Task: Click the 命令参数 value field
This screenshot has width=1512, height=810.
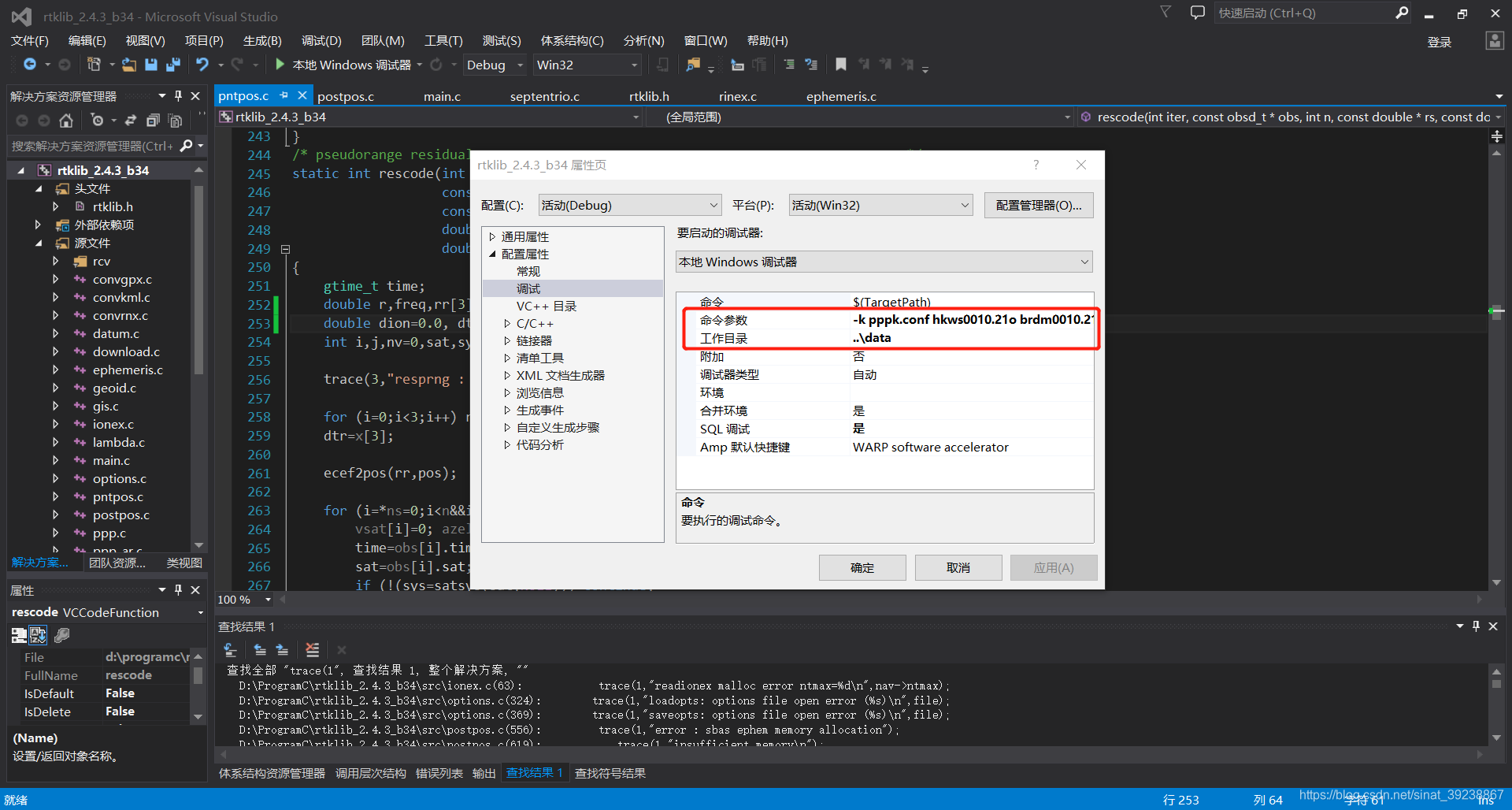Action: pyautogui.click(x=972, y=320)
